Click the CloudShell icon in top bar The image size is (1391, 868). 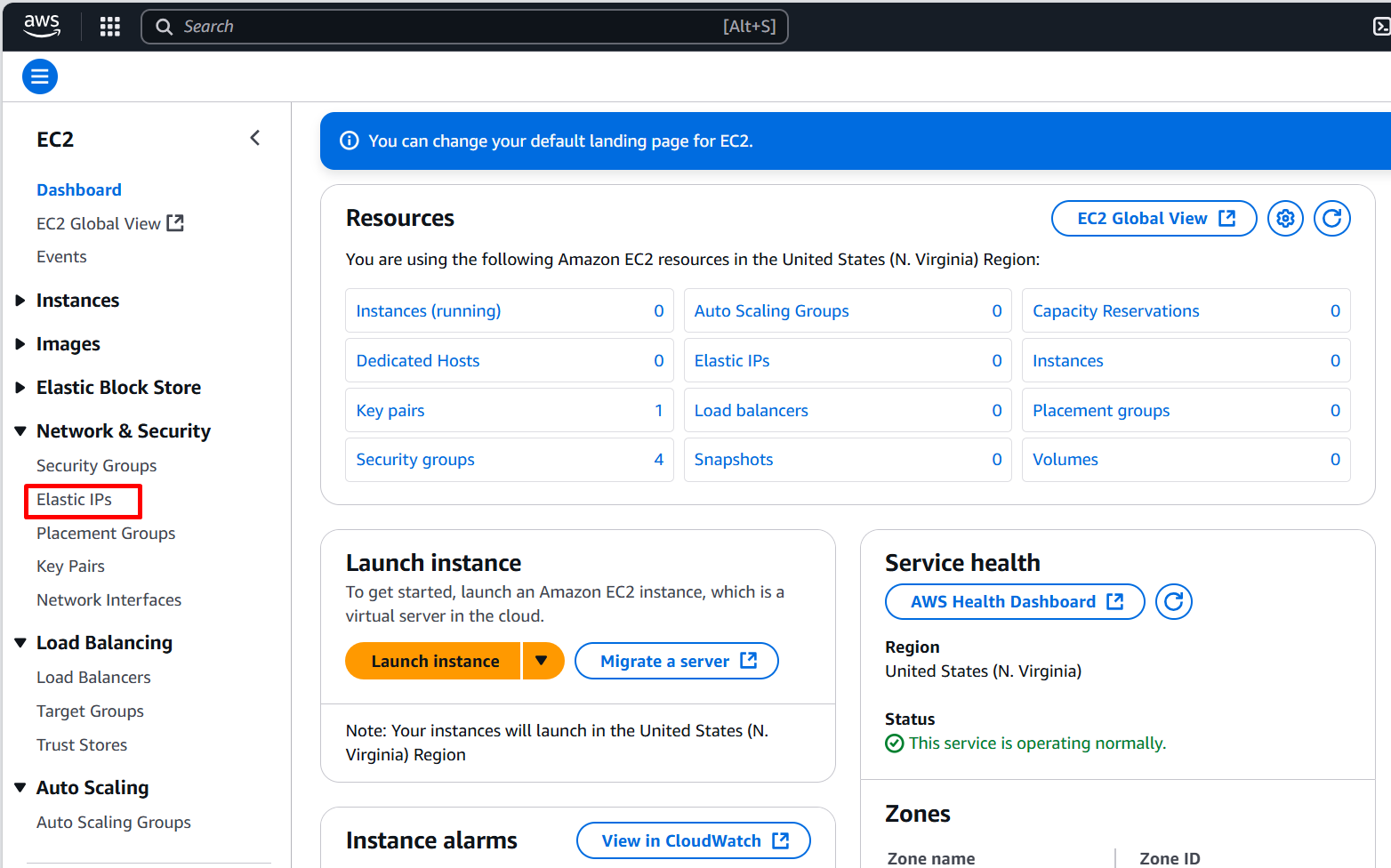1381,27
